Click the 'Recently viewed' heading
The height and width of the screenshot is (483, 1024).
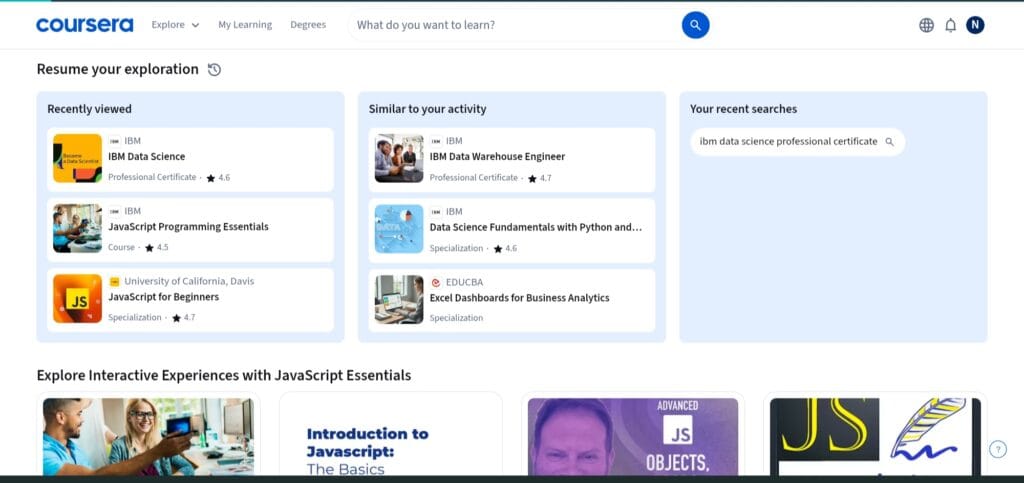89,109
